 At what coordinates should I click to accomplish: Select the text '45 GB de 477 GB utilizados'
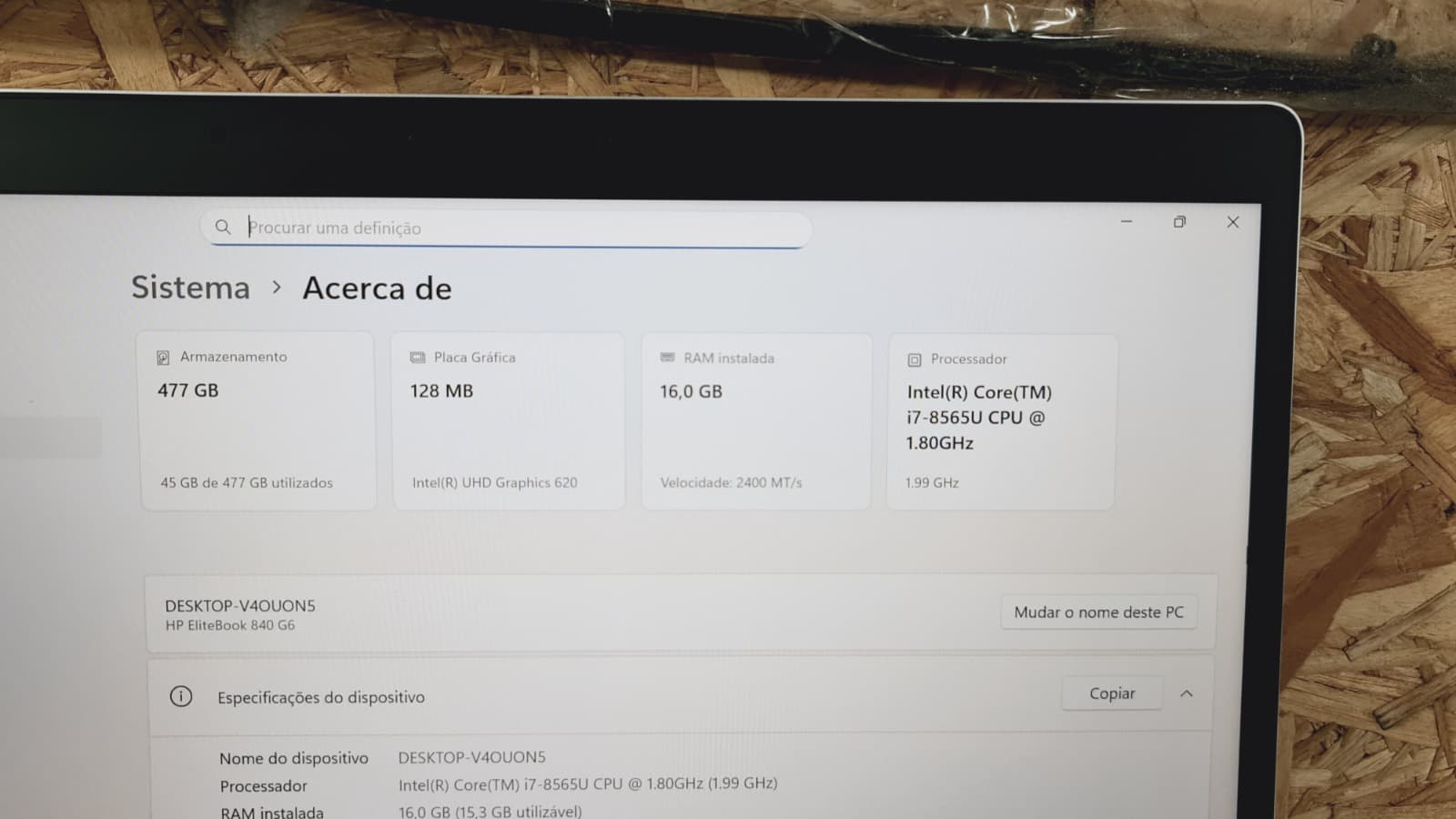pyautogui.click(x=247, y=482)
